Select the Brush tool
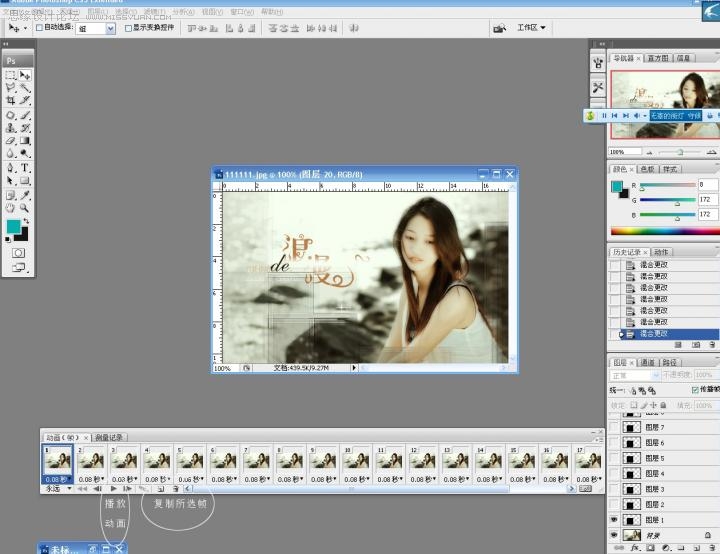 point(25,115)
